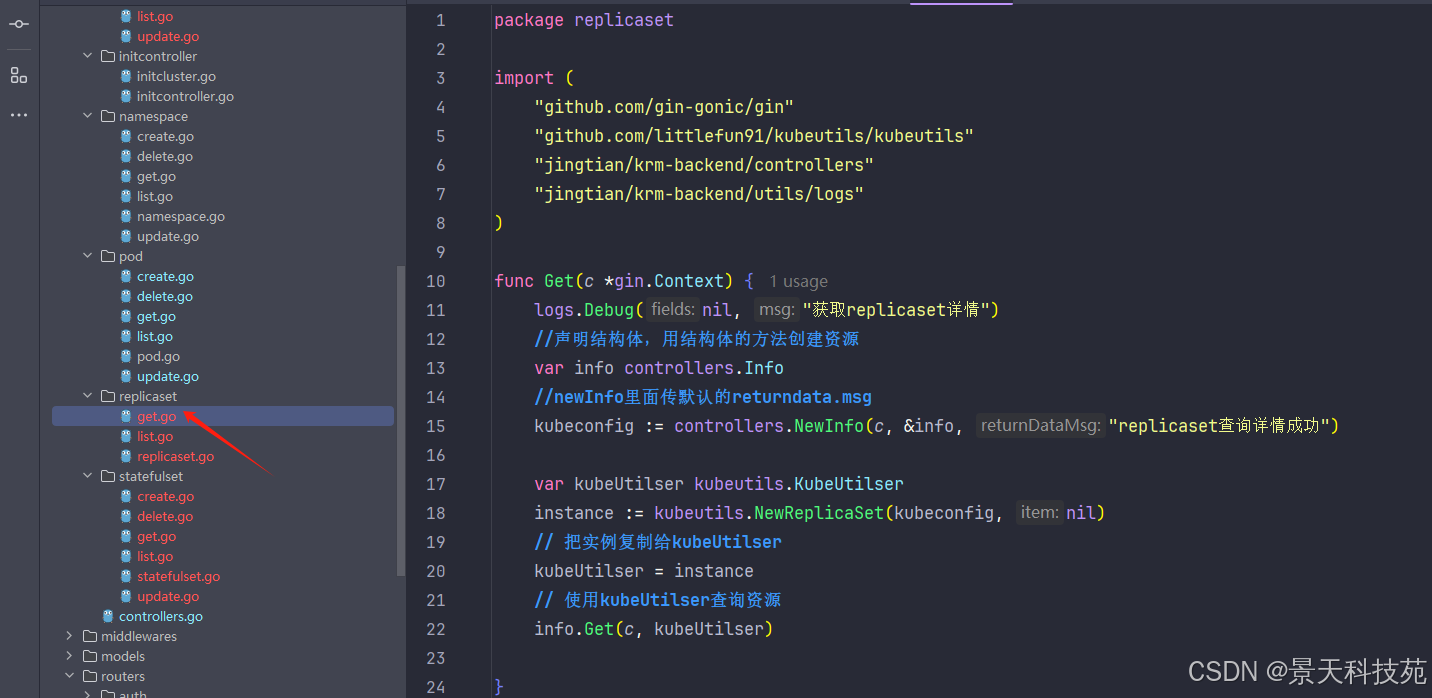This screenshot has width=1432, height=698.
Task: Click the import string "github.com/gin-gonic/gin"
Action: pos(664,107)
